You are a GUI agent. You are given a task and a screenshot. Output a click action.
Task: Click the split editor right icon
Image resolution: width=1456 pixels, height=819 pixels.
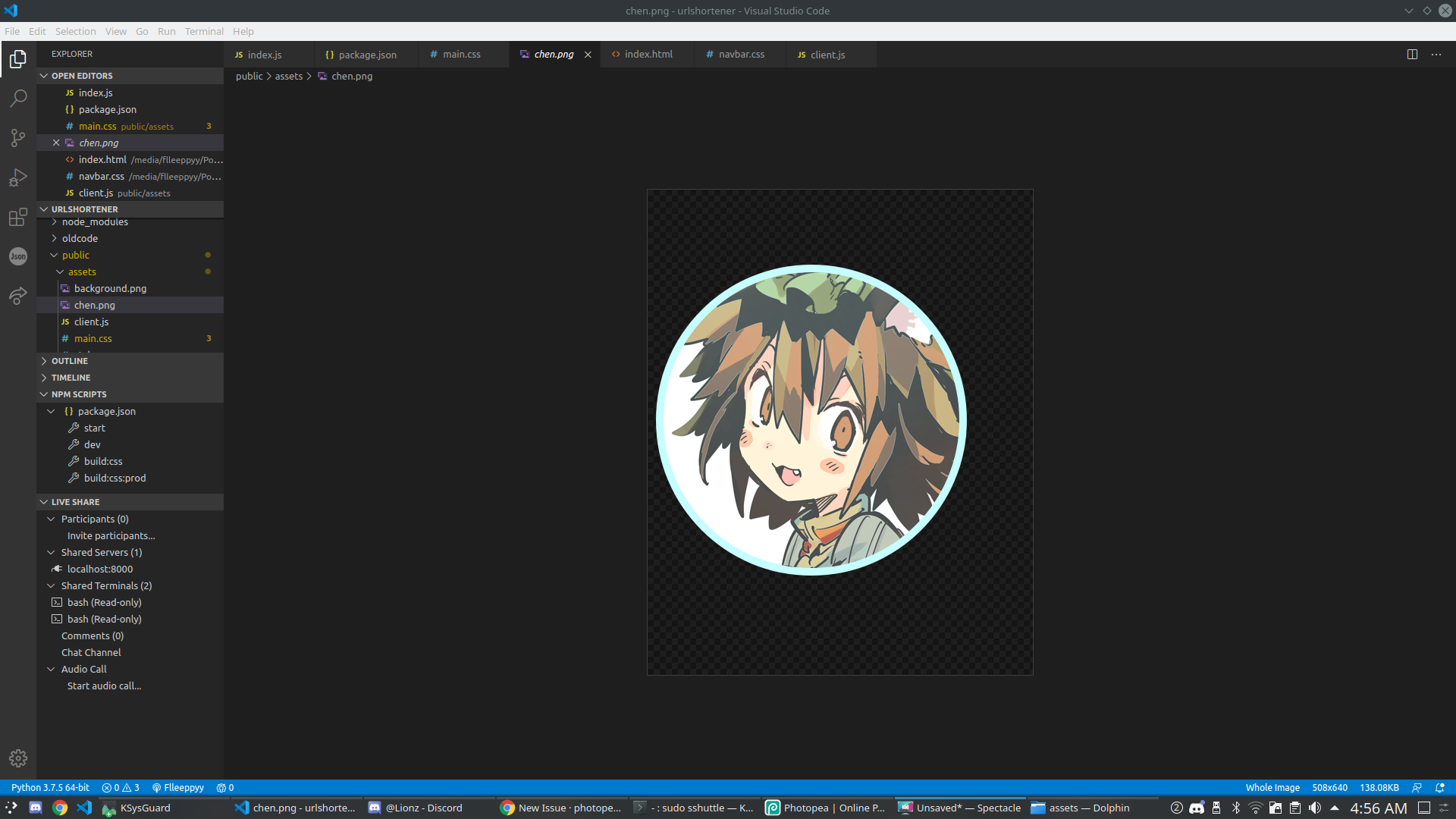click(x=1412, y=55)
